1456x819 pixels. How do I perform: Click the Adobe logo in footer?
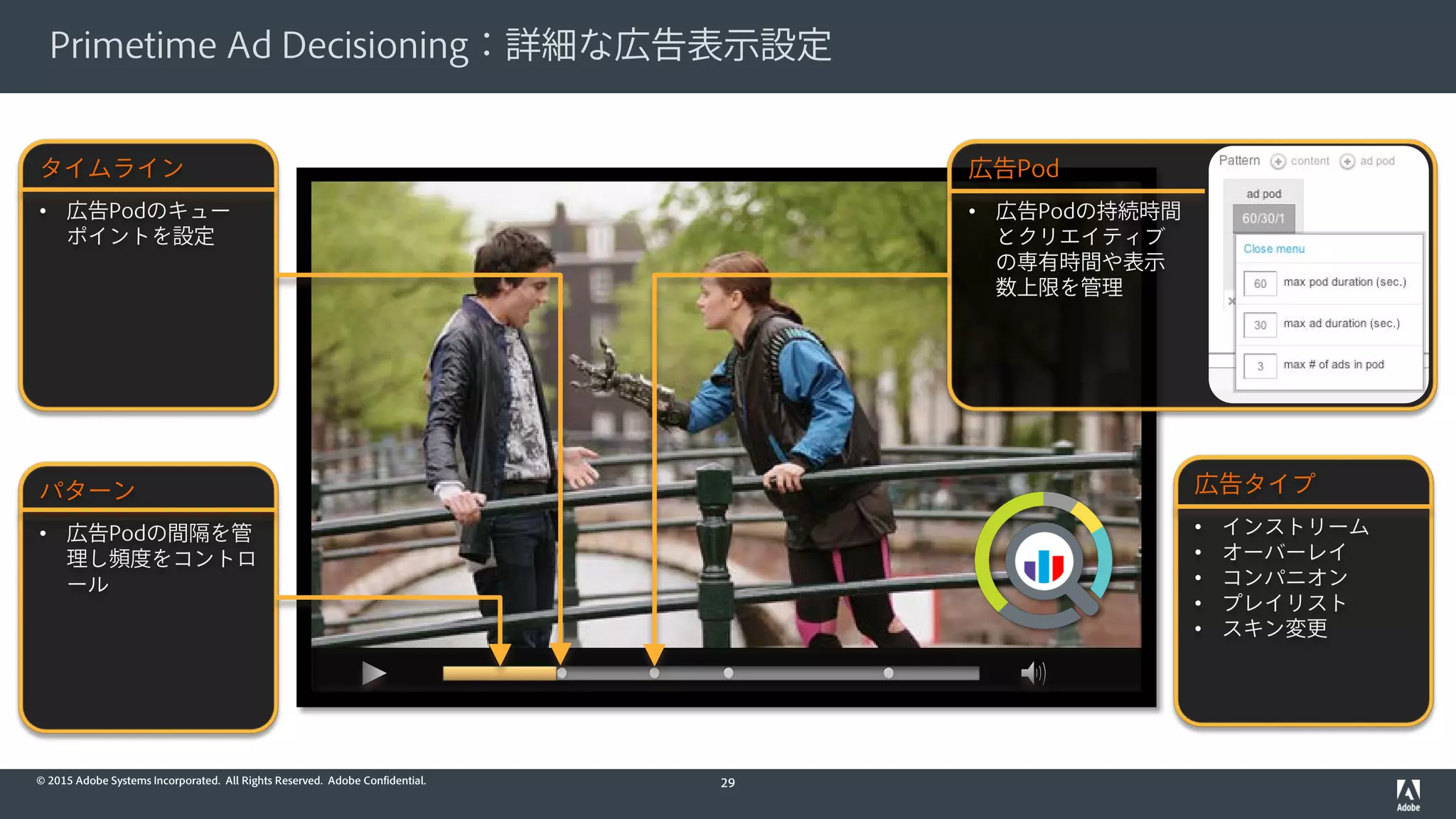tap(1408, 796)
